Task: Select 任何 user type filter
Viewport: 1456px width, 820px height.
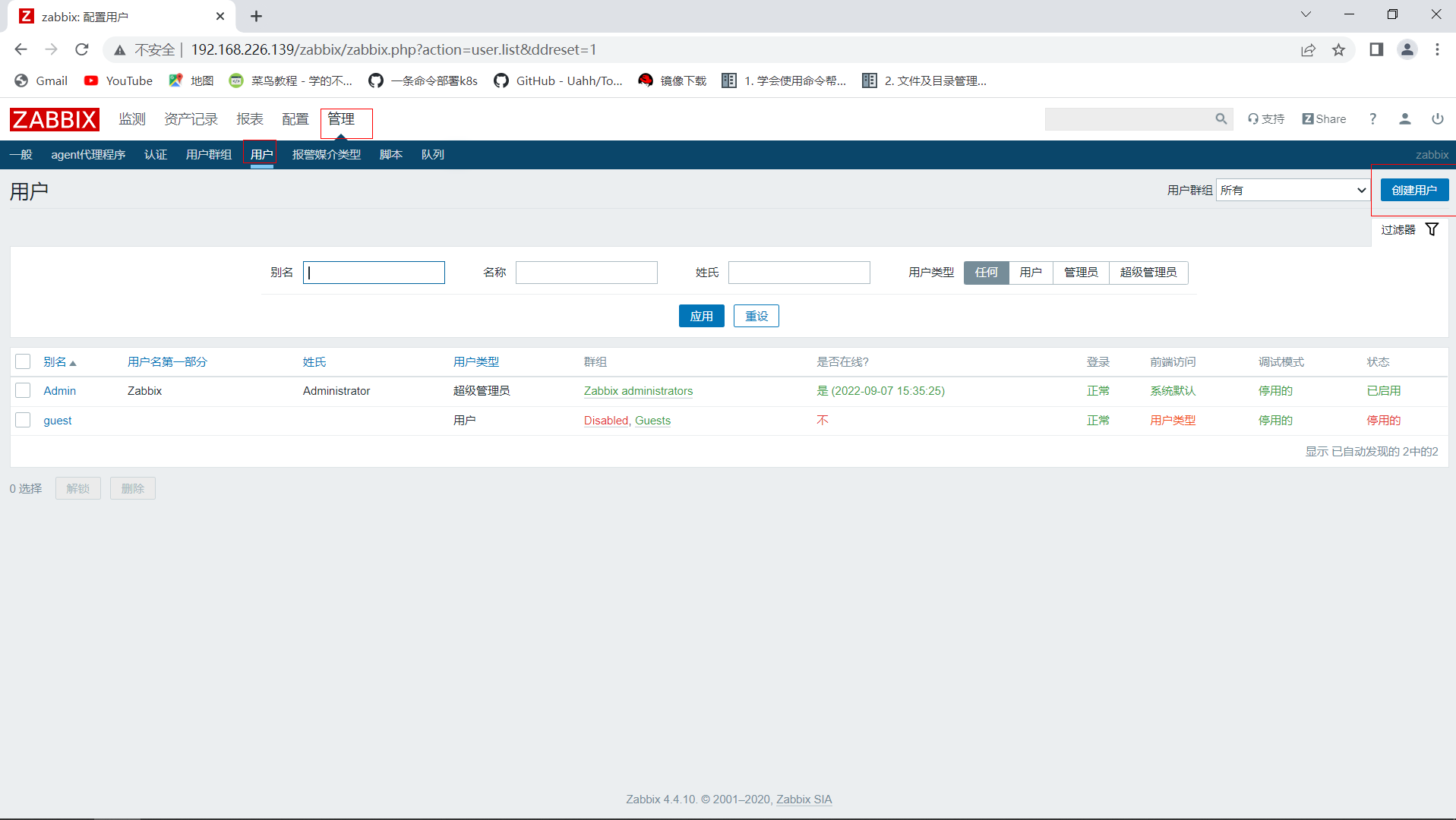Action: tap(987, 273)
